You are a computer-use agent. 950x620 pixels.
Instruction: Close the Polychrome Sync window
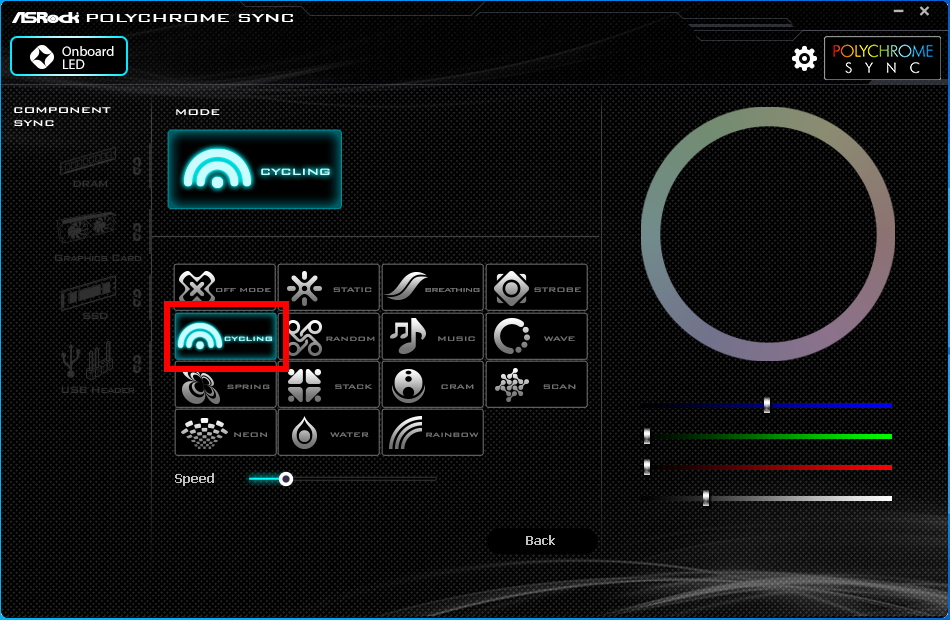(x=925, y=11)
